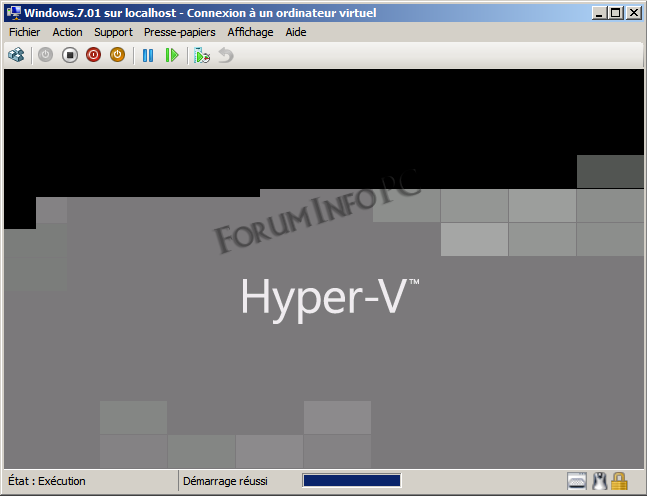647x496 pixels.
Task: Click mouse status icon in status bar
Action: coord(600,481)
